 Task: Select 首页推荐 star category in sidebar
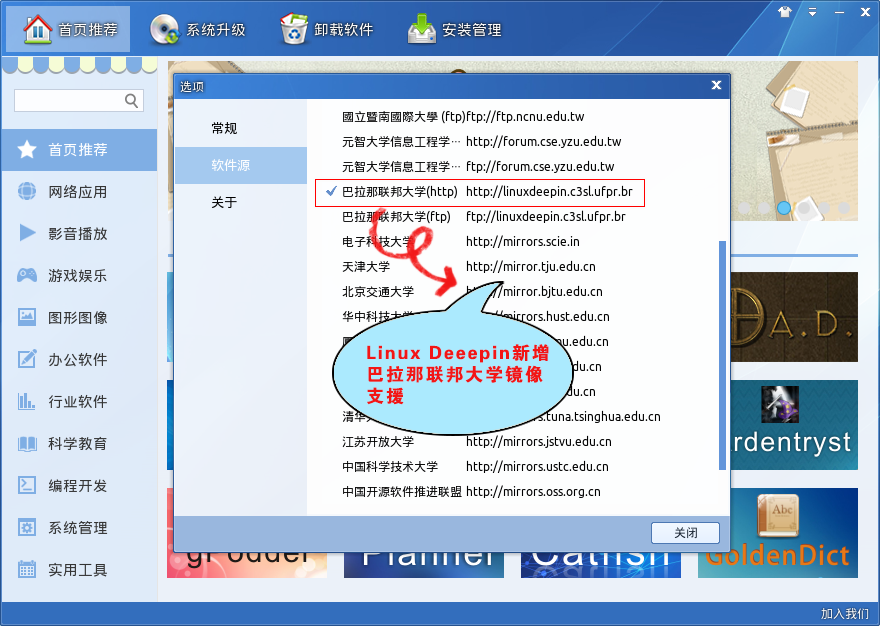79,150
